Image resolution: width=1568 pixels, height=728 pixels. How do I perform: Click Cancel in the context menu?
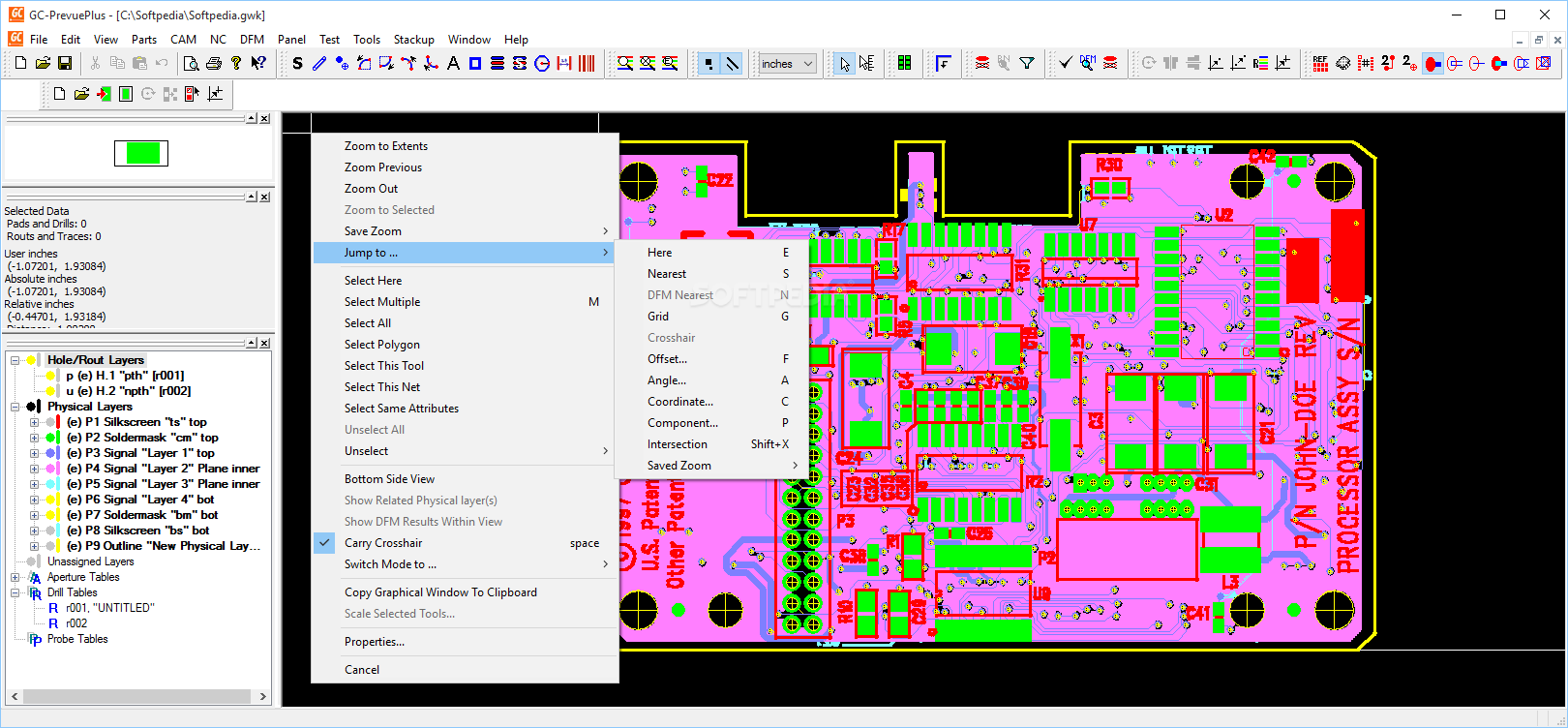coord(465,670)
